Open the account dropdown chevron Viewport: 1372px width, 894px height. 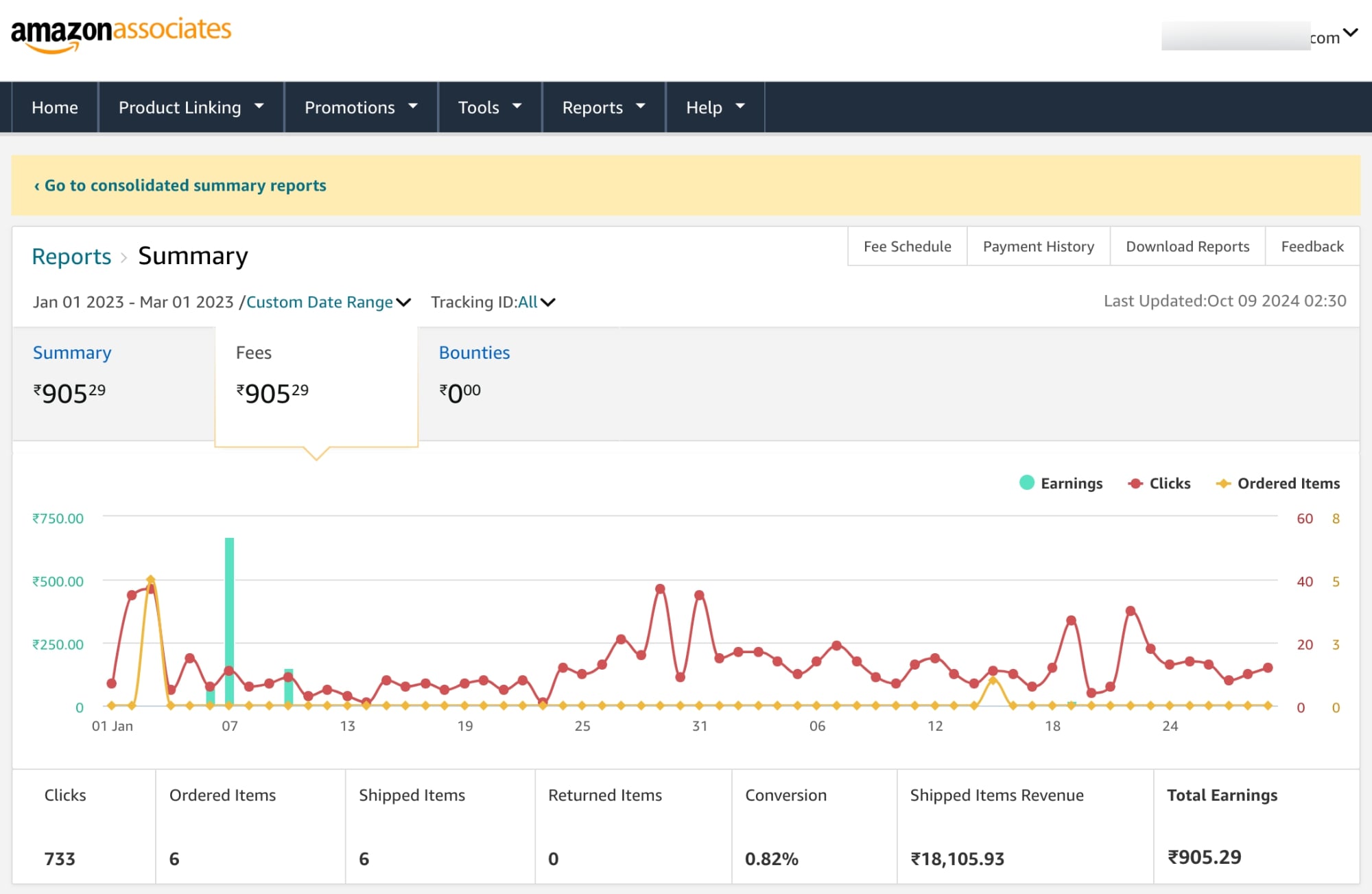pos(1350,32)
